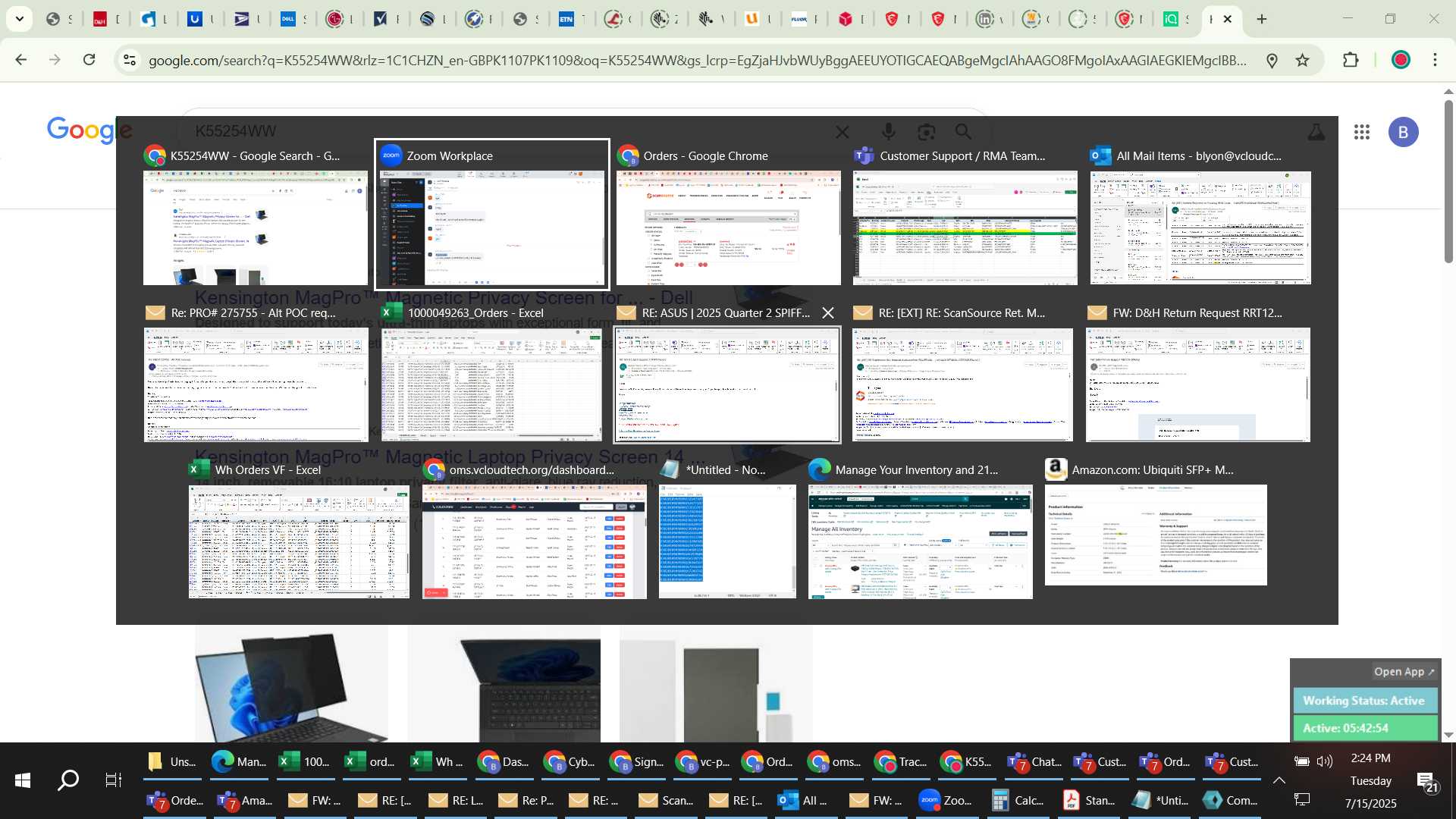1456x819 pixels.
Task: Reload the current page
Action: click(x=89, y=60)
